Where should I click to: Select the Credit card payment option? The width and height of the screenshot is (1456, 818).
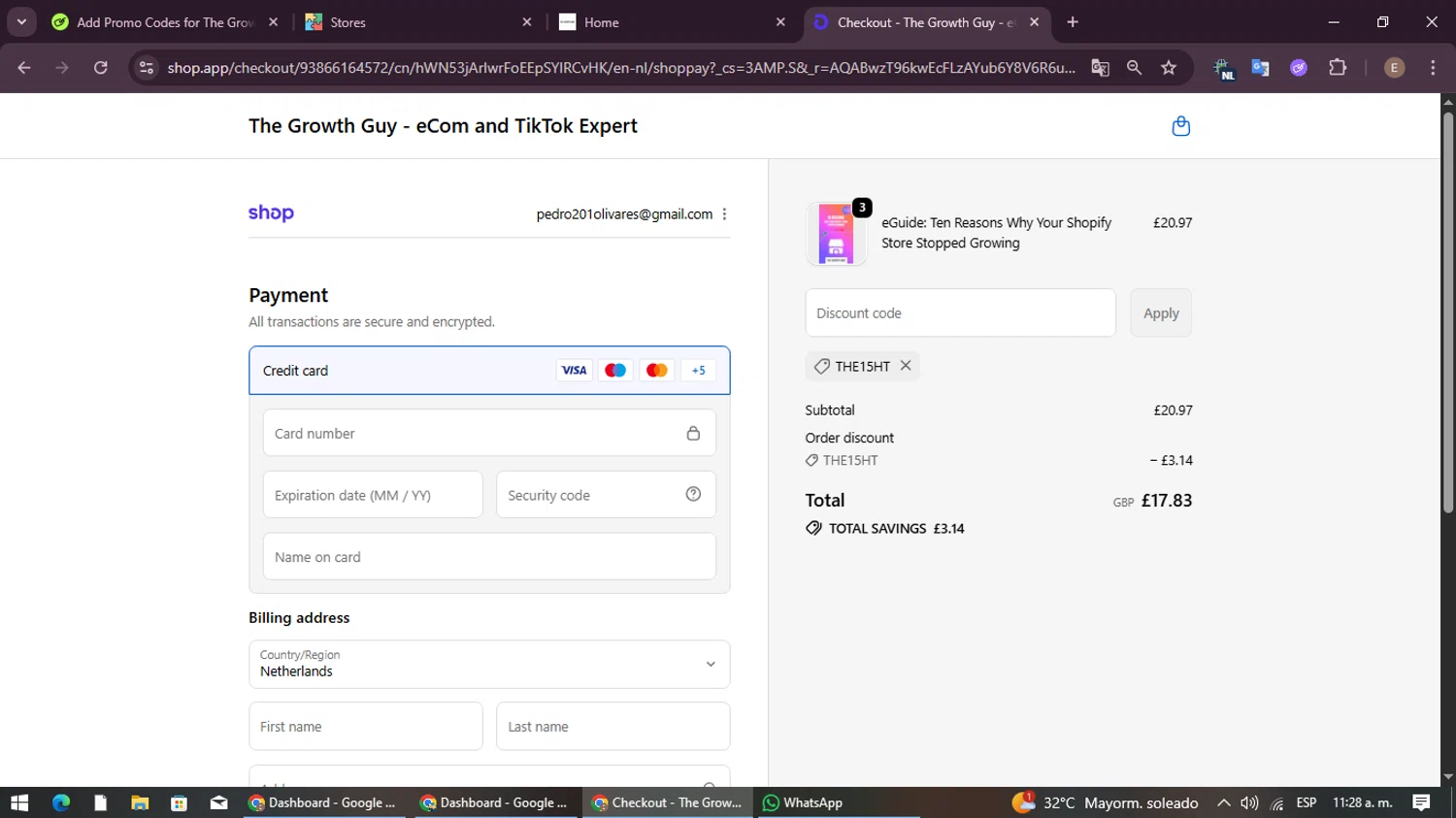click(489, 371)
